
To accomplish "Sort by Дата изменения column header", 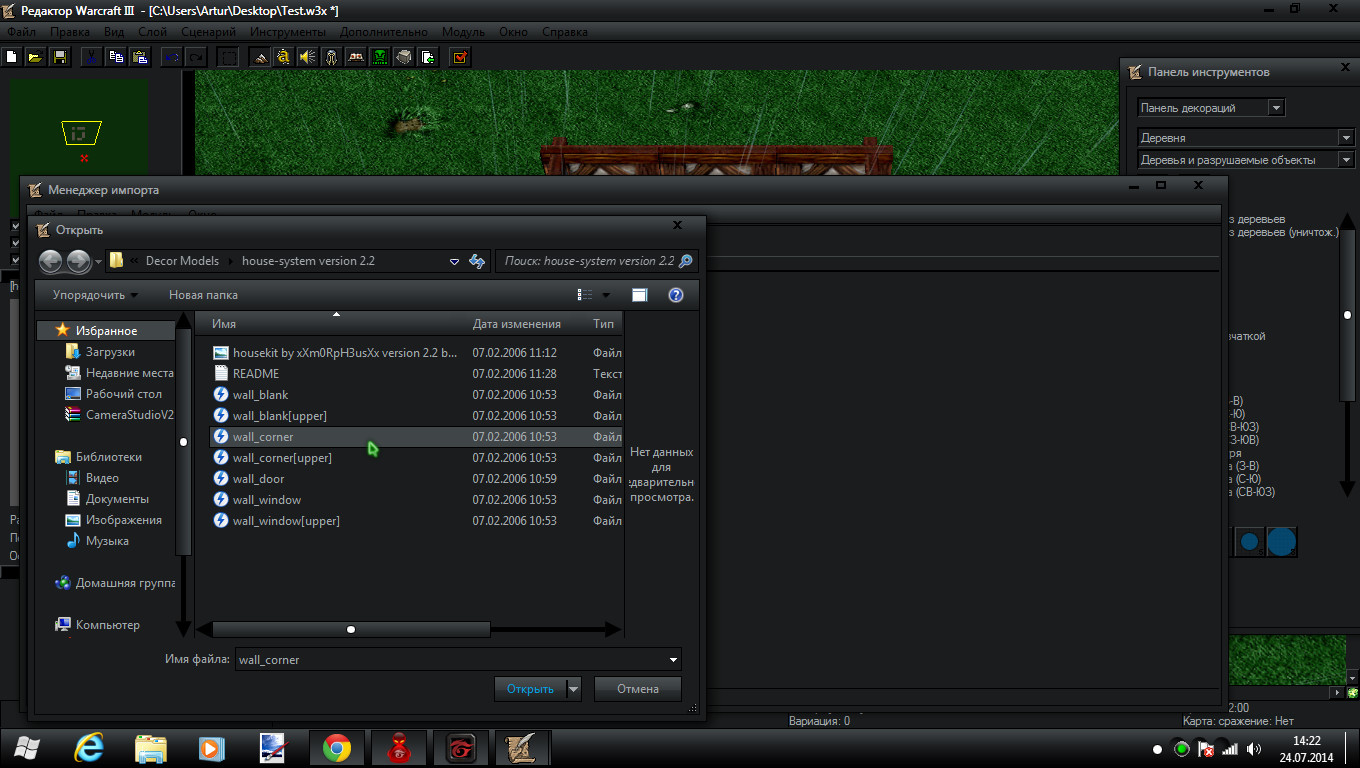I will pos(526,324).
